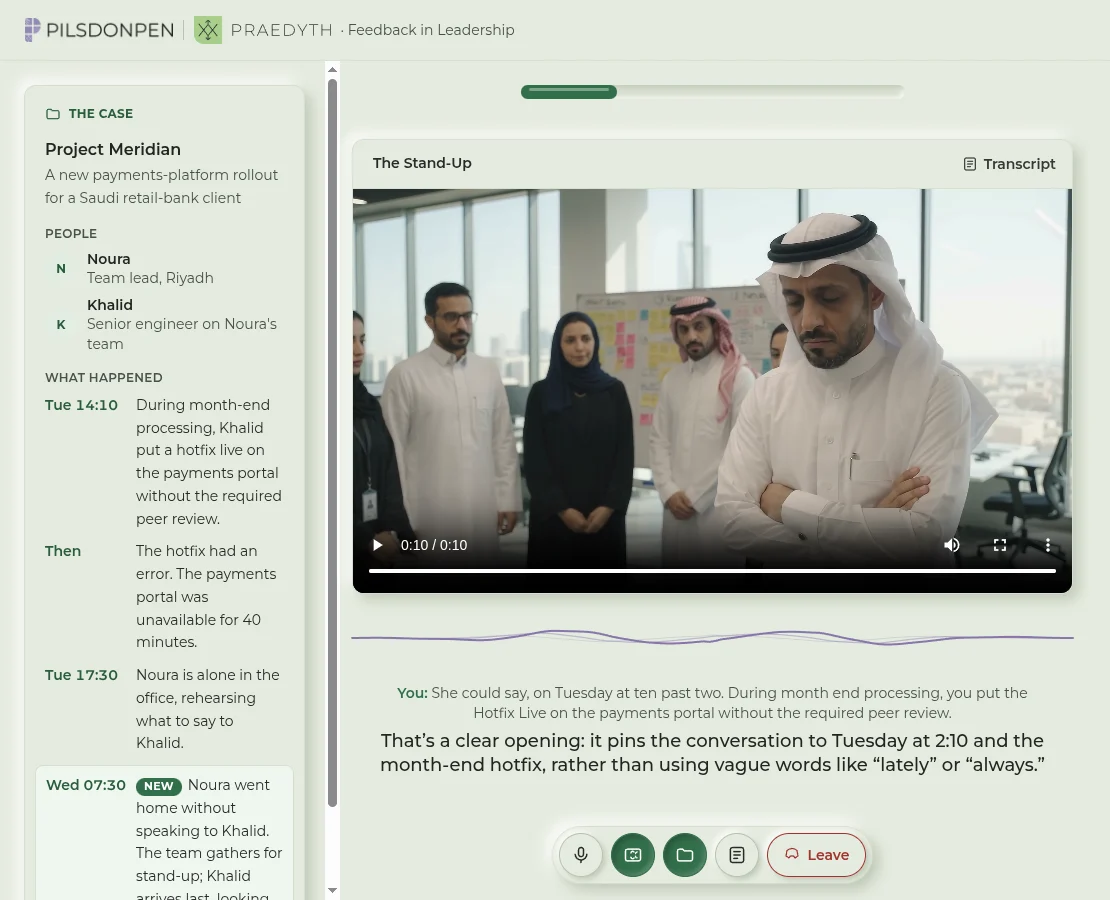Click the NEW badge on Wed 07:30 entry
The width and height of the screenshot is (1110, 900).
tap(159, 786)
